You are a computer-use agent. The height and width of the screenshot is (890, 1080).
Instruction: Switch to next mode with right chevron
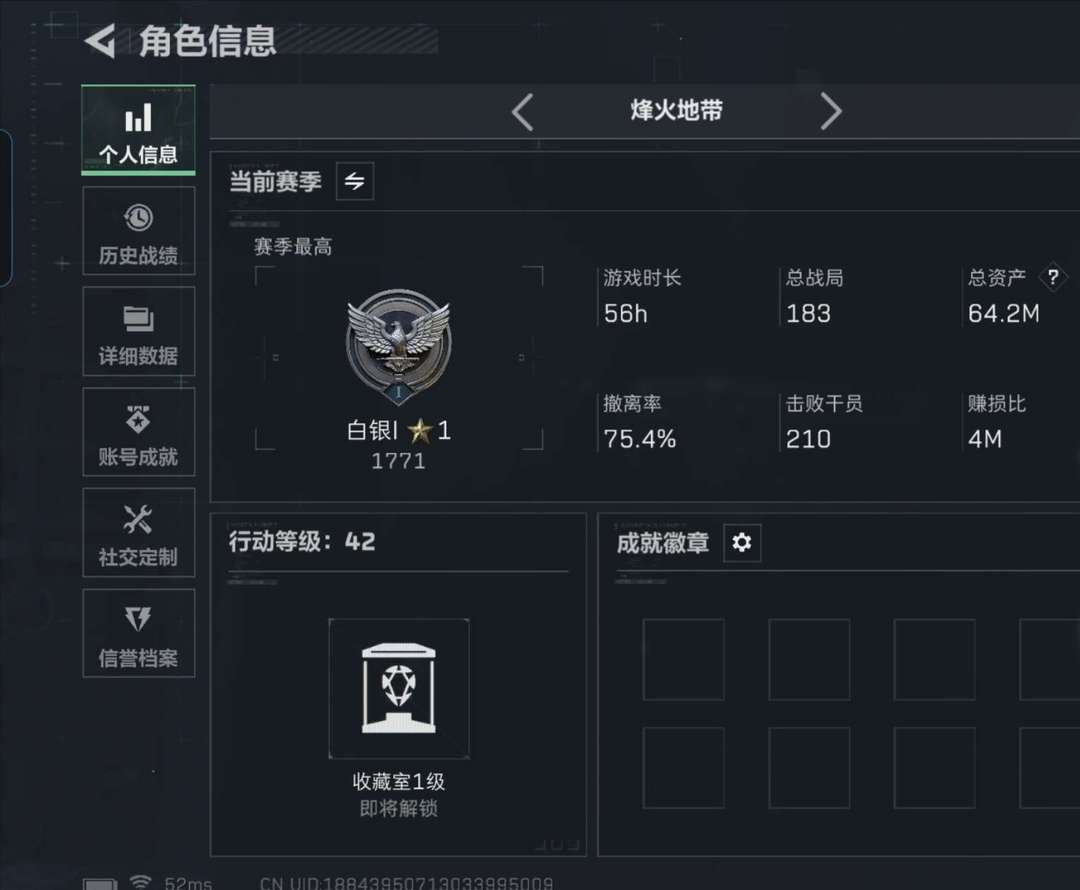tap(831, 112)
